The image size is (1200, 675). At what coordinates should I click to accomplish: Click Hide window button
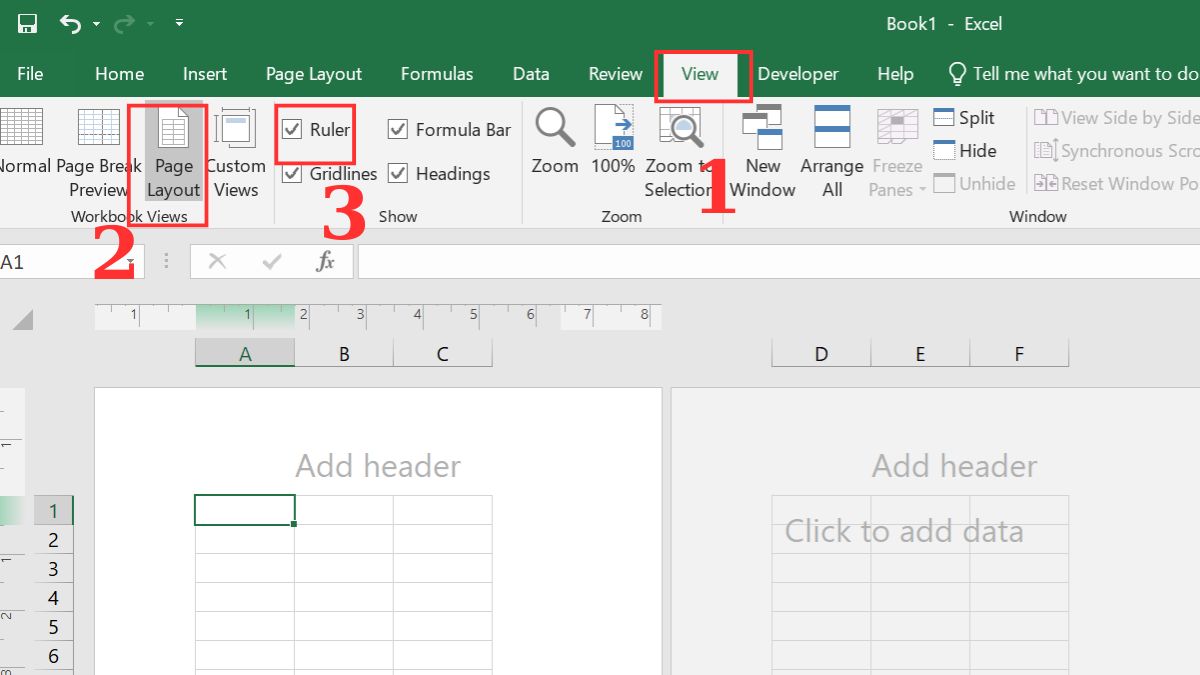click(965, 151)
